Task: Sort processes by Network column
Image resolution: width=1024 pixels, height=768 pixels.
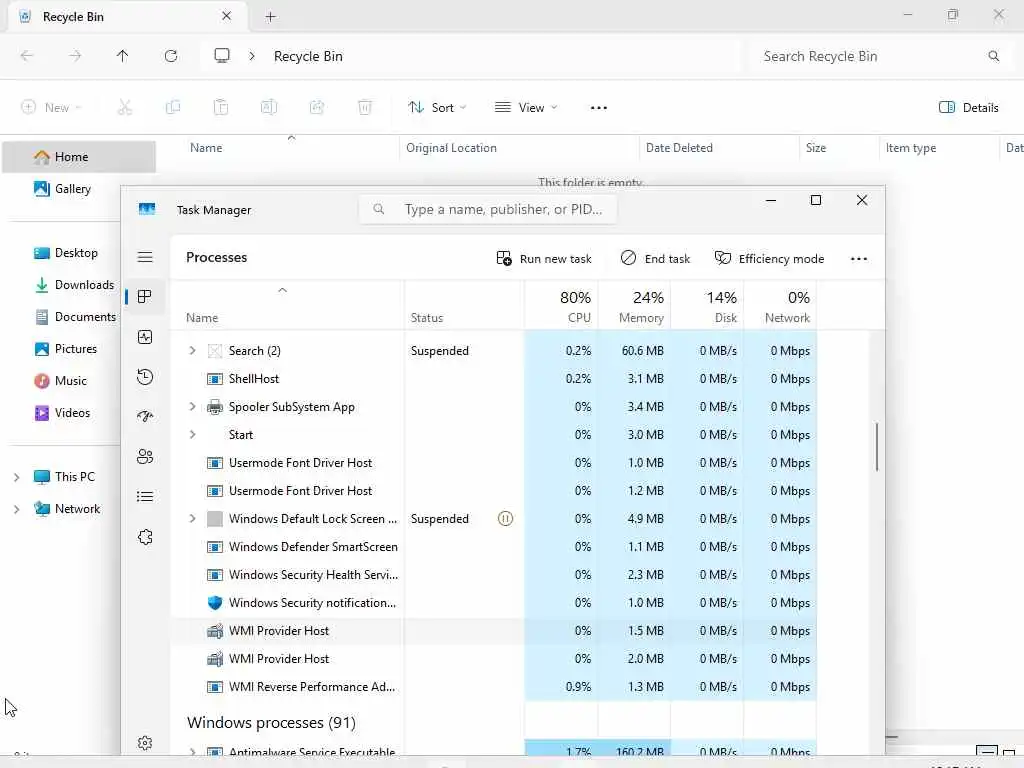Action: pos(781,306)
